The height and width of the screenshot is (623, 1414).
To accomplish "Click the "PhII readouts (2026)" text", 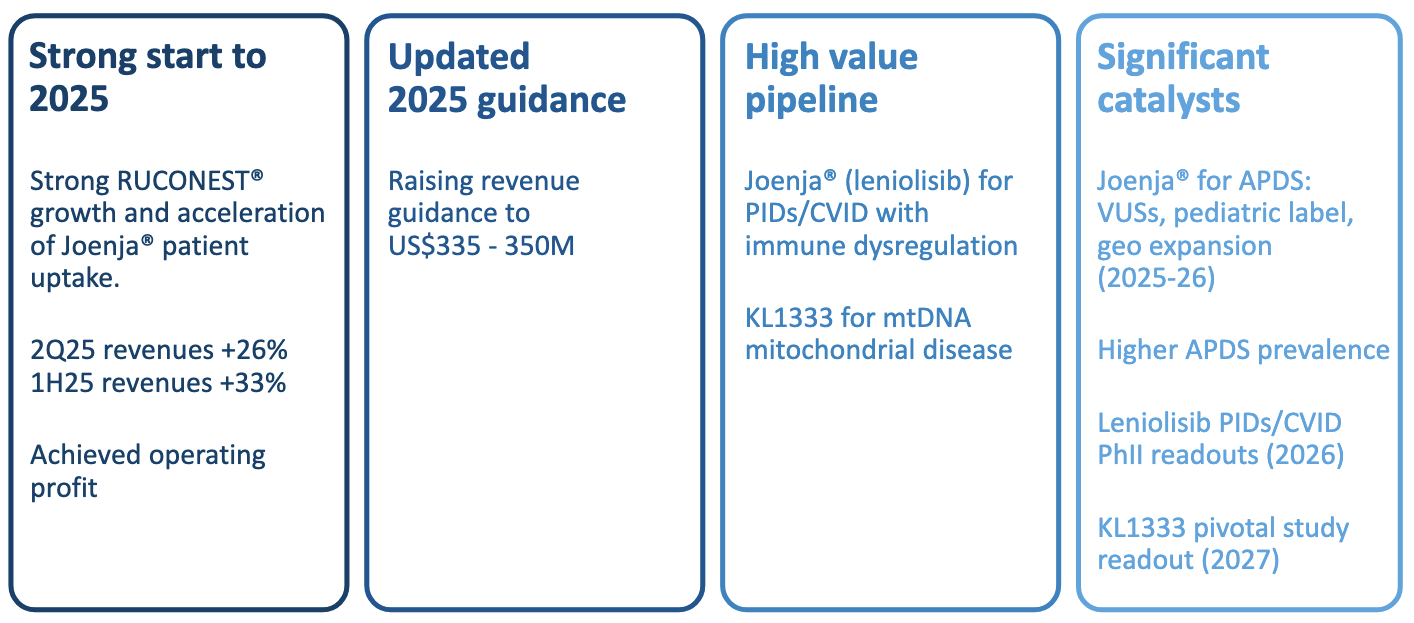I will (1220, 454).
